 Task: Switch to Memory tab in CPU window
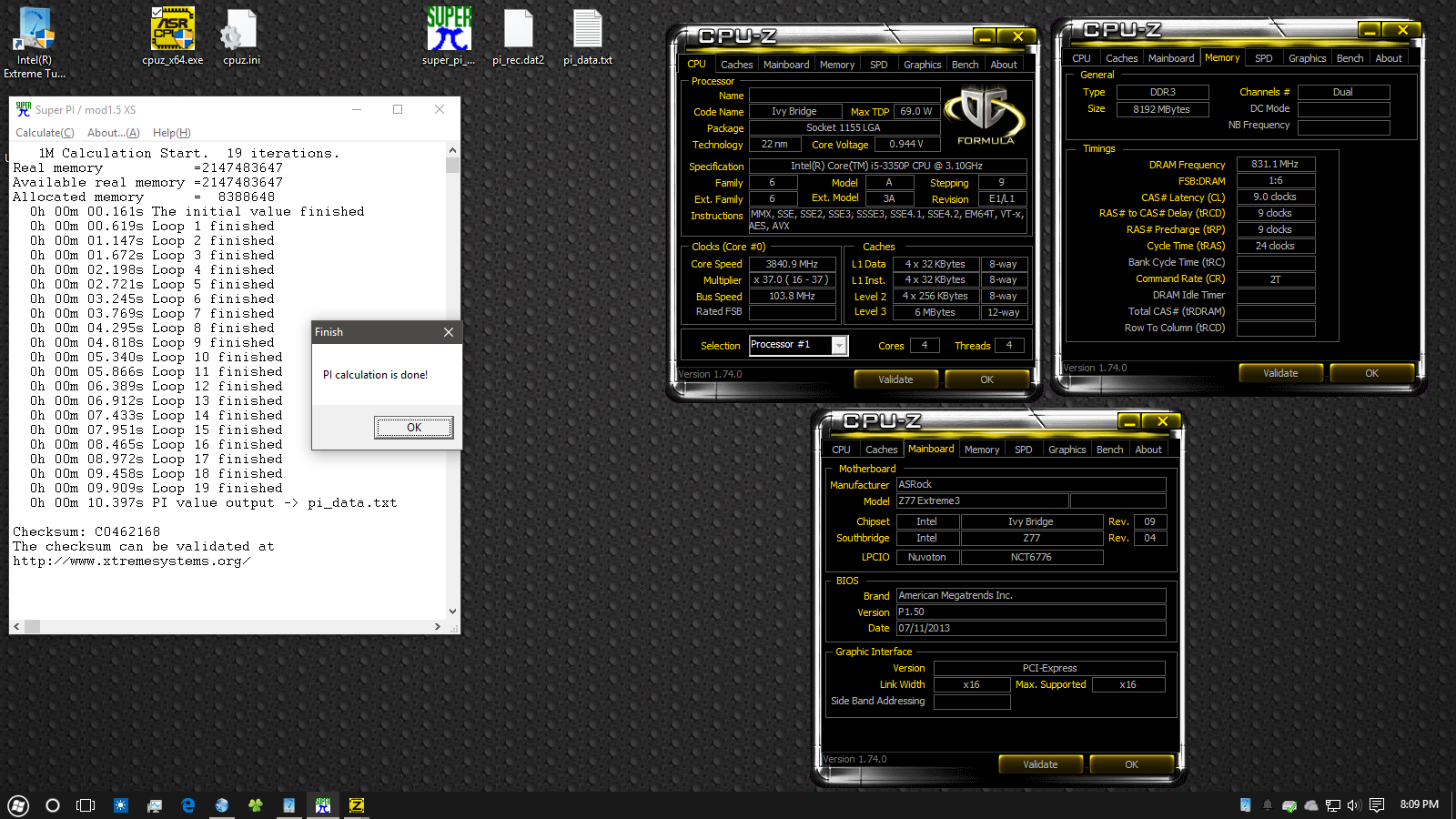tap(837, 65)
